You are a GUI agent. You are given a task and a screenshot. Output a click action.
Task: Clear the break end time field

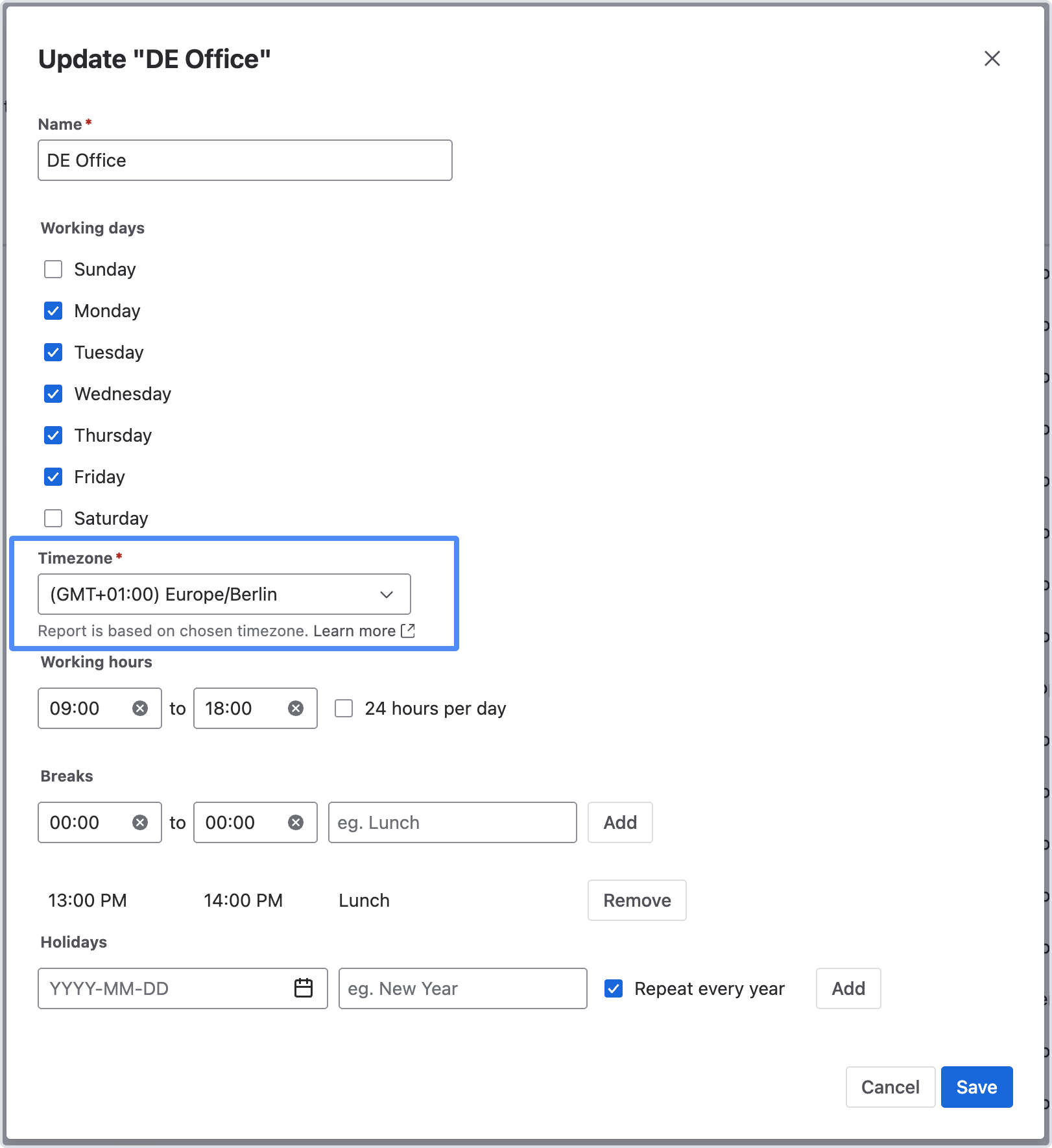(295, 822)
